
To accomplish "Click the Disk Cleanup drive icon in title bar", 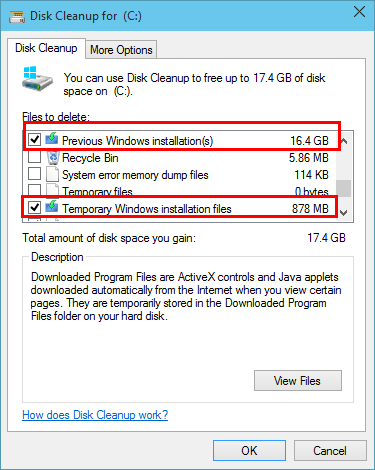I will pos(17,16).
